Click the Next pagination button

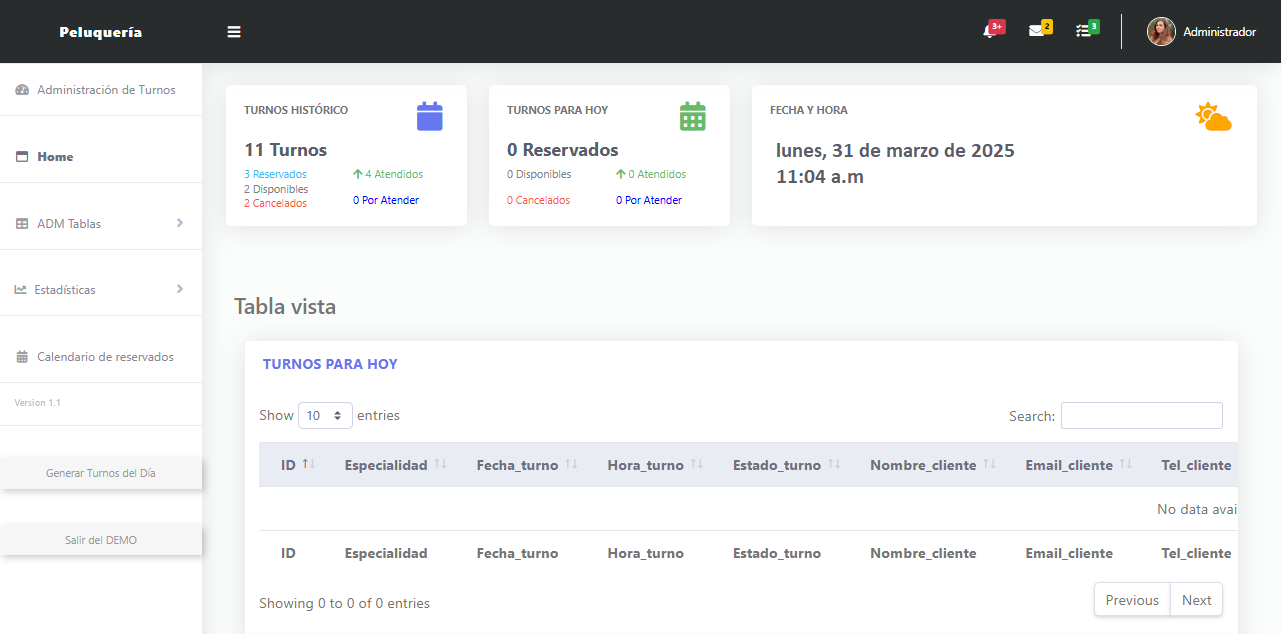(1196, 600)
